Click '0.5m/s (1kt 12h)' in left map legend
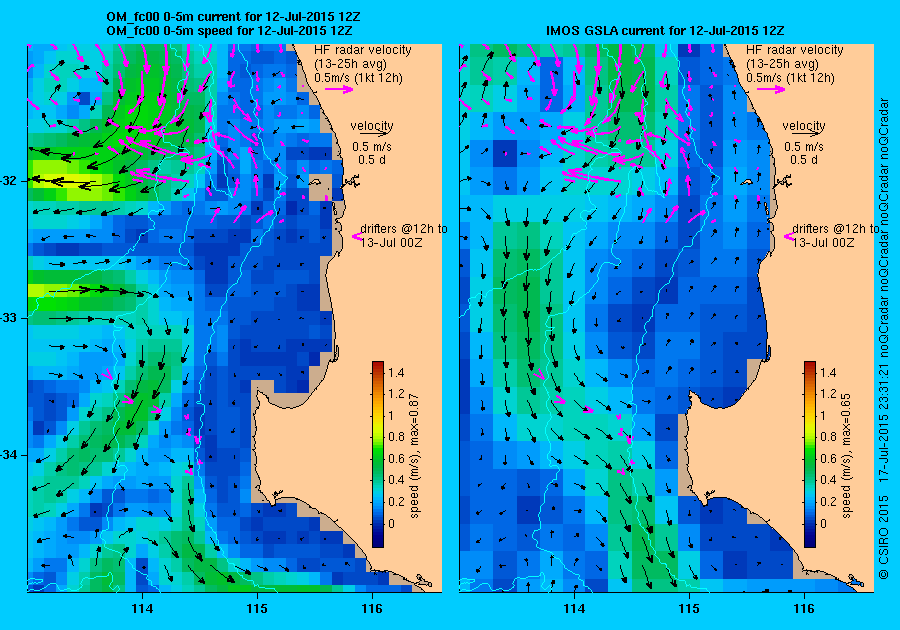The image size is (900, 630). coord(358,77)
